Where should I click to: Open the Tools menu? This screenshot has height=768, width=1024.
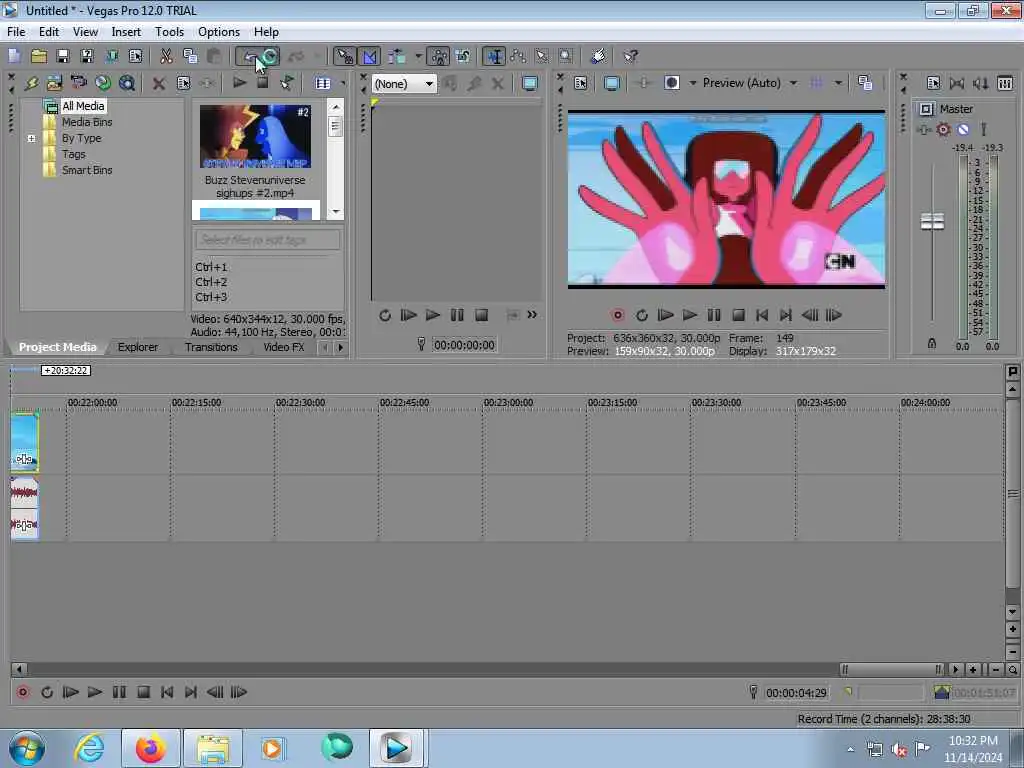[x=169, y=31]
